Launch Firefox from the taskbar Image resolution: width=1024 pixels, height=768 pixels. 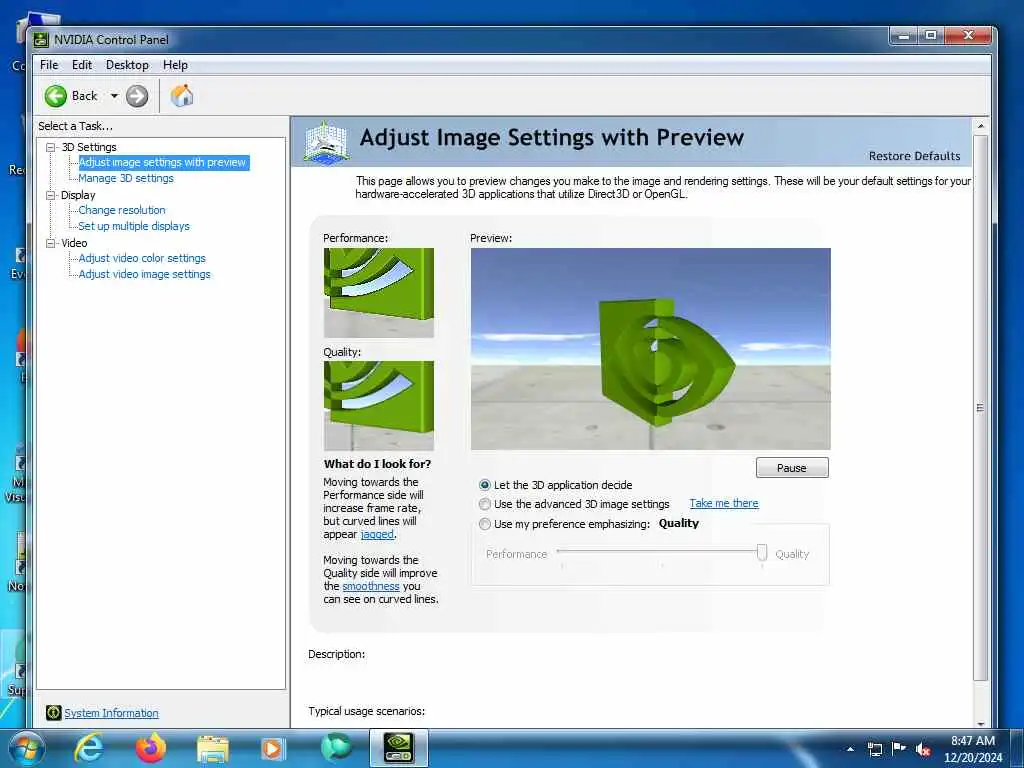click(151, 748)
